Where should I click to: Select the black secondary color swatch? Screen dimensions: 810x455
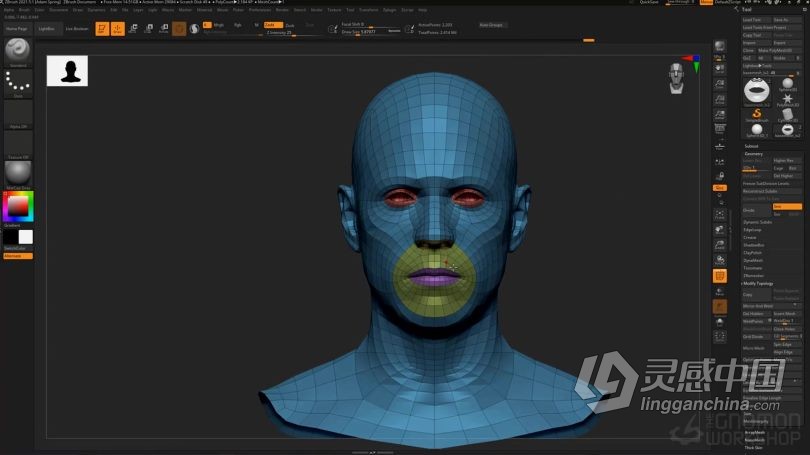pyautogui.click(x=11, y=237)
